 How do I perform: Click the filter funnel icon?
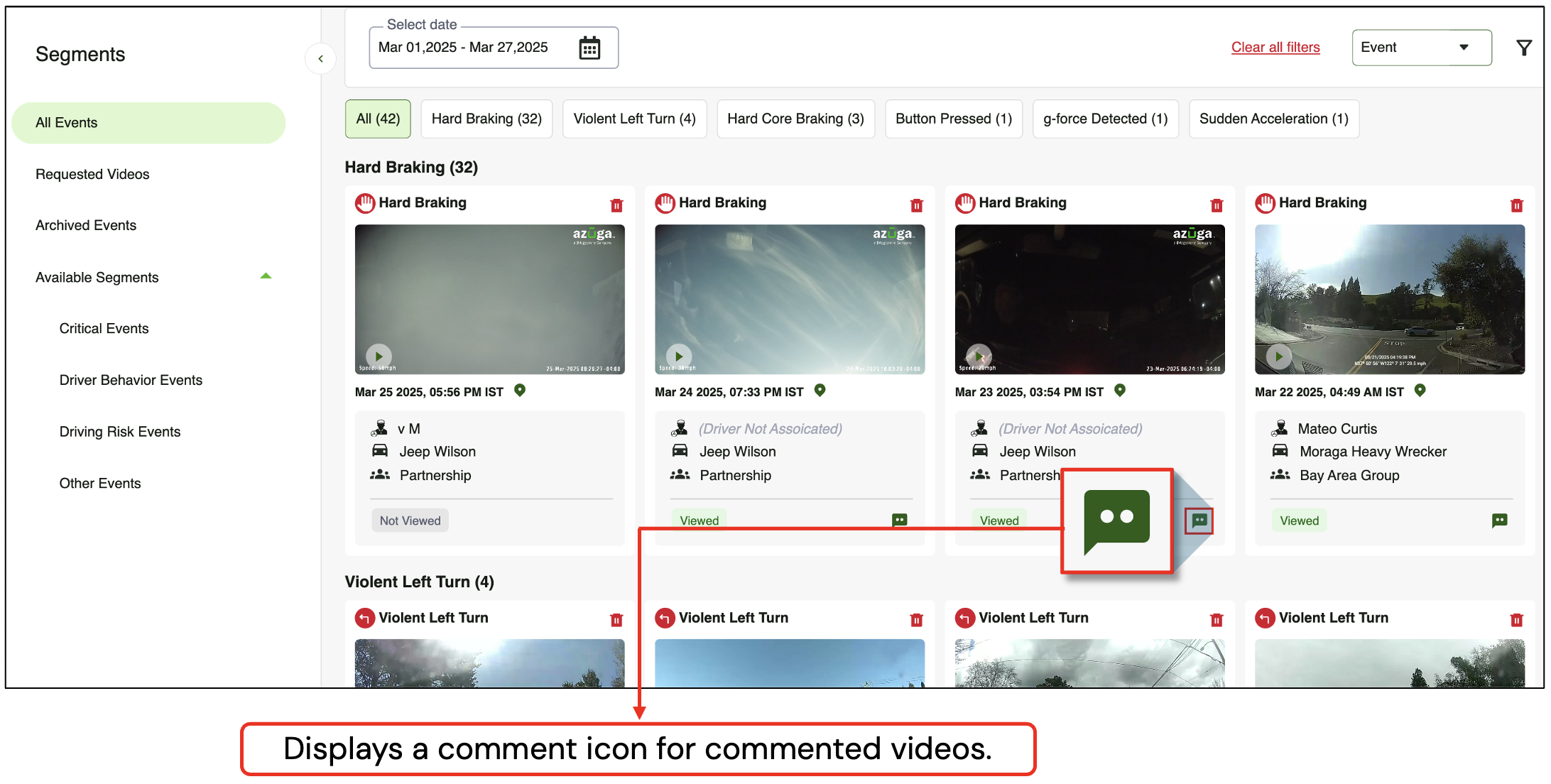[x=1523, y=48]
